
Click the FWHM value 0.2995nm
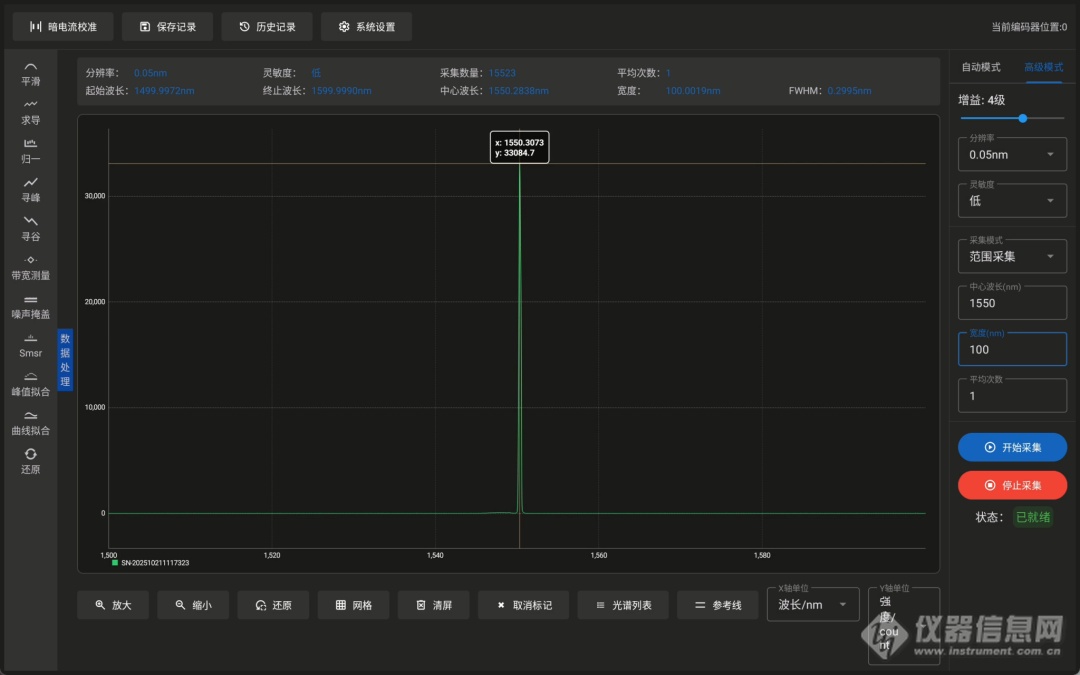(x=849, y=91)
